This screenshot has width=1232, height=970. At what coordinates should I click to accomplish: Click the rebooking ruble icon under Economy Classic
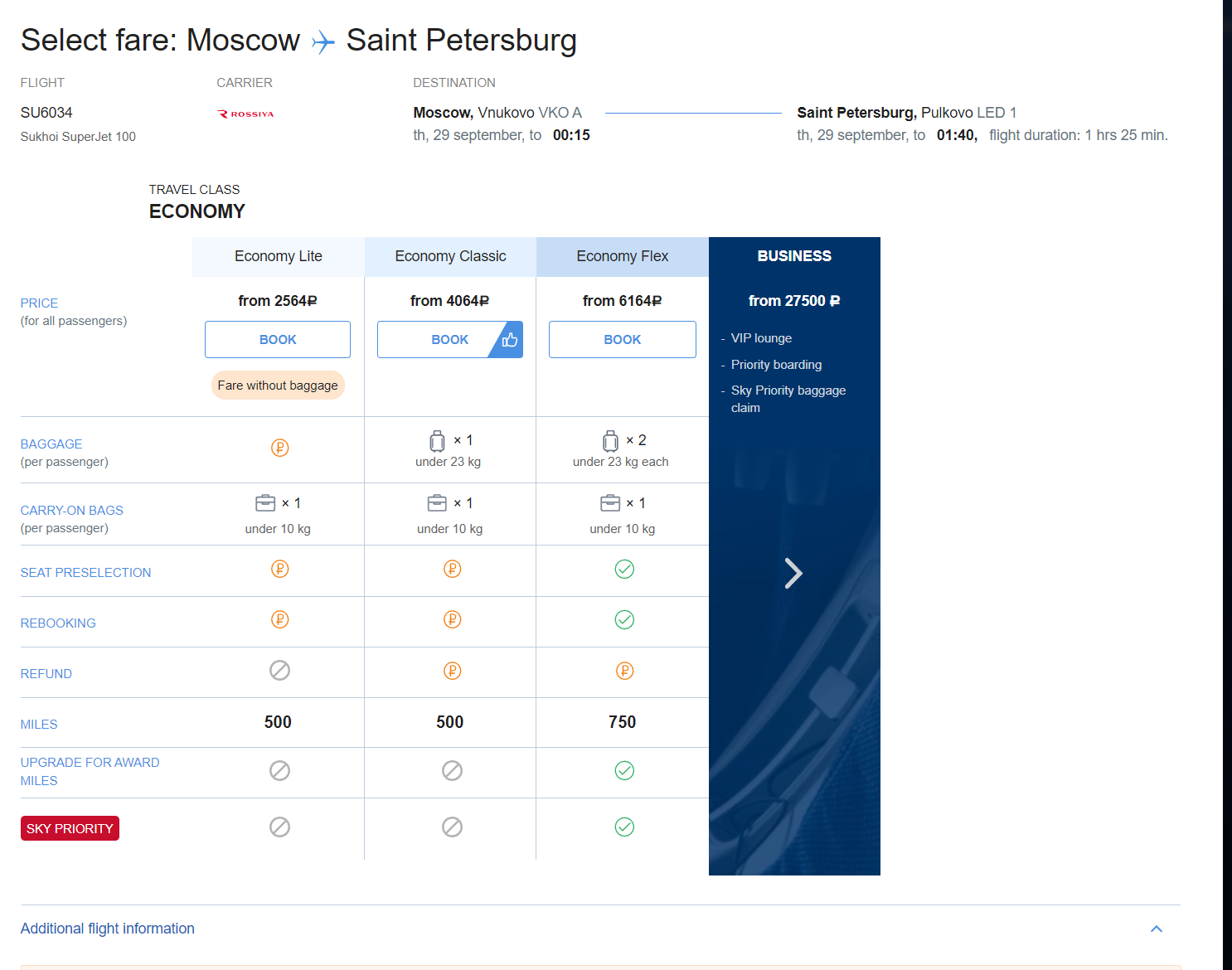click(452, 619)
